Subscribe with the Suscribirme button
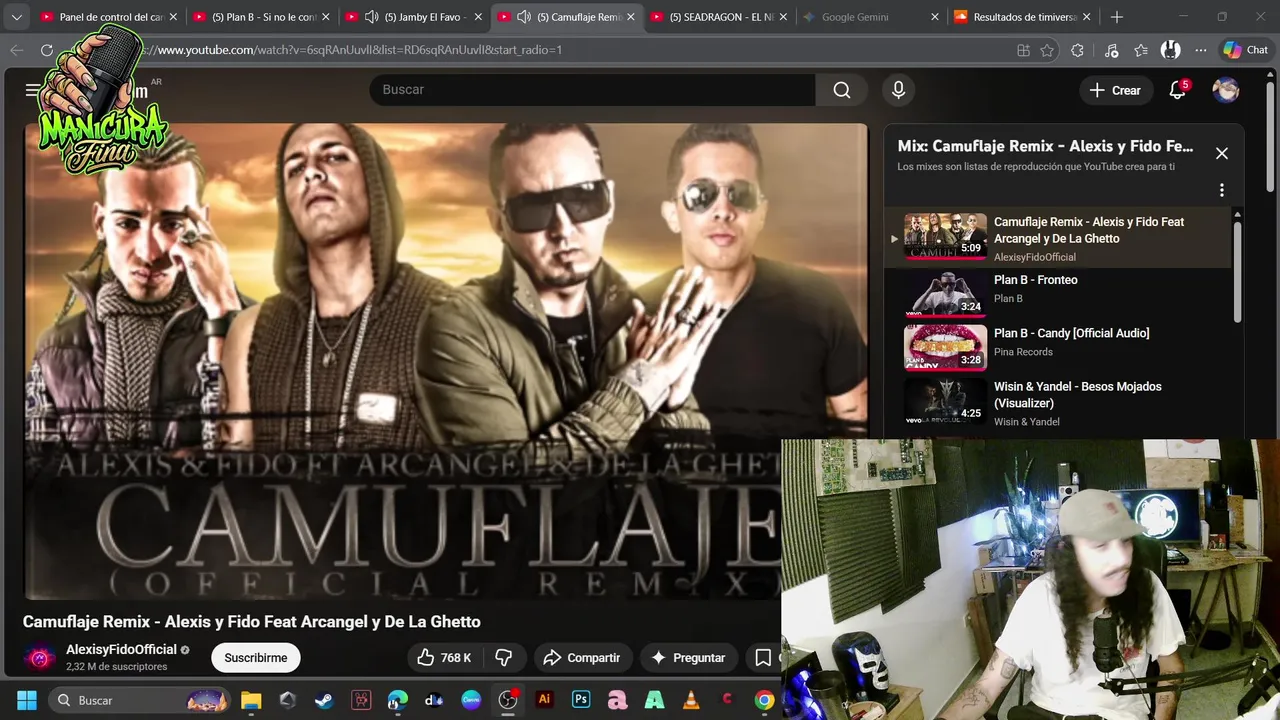Viewport: 1280px width, 720px height. 256,657
